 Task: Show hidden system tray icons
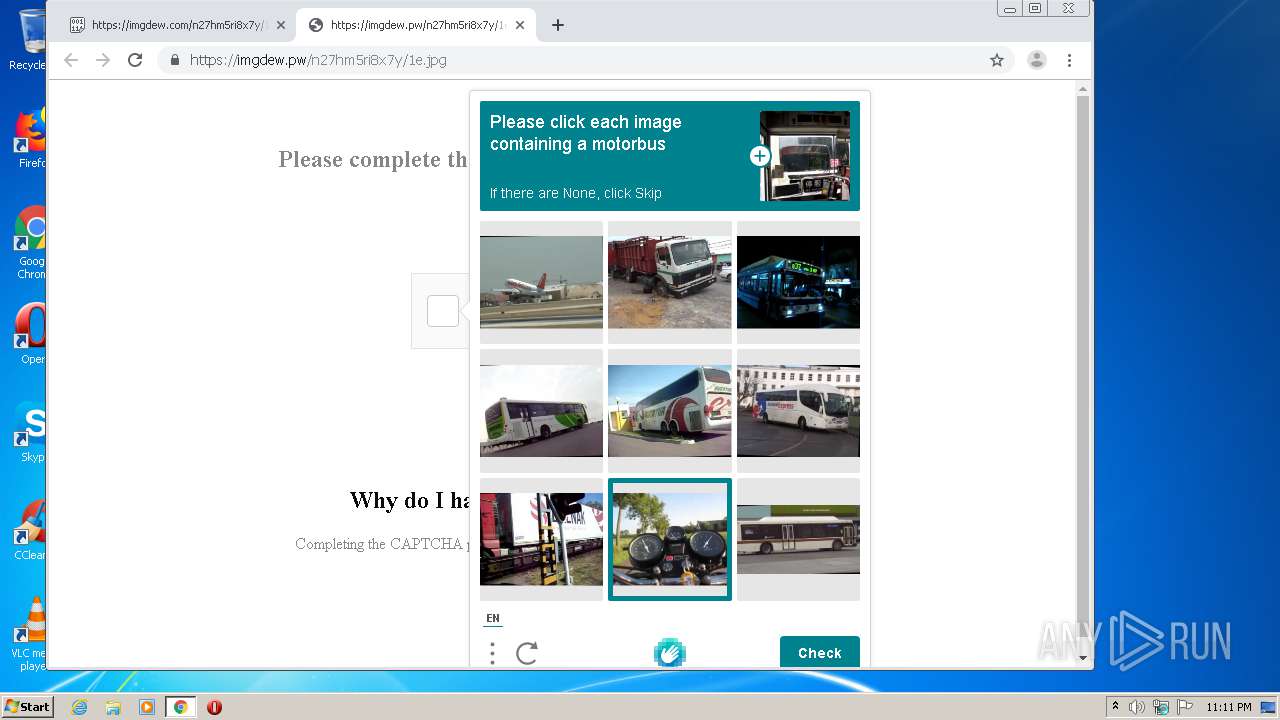click(x=1115, y=707)
